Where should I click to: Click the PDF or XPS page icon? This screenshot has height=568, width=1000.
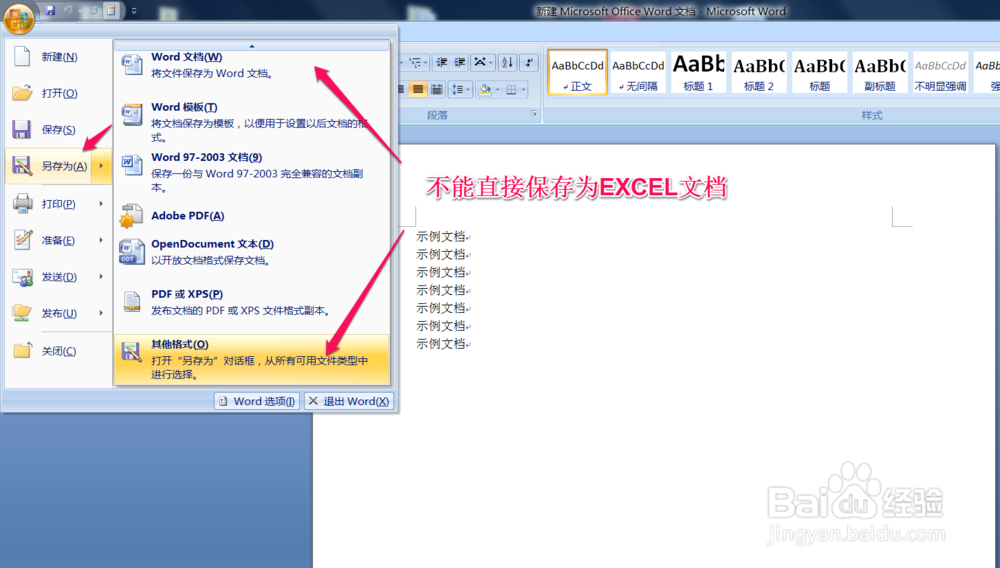click(x=132, y=302)
